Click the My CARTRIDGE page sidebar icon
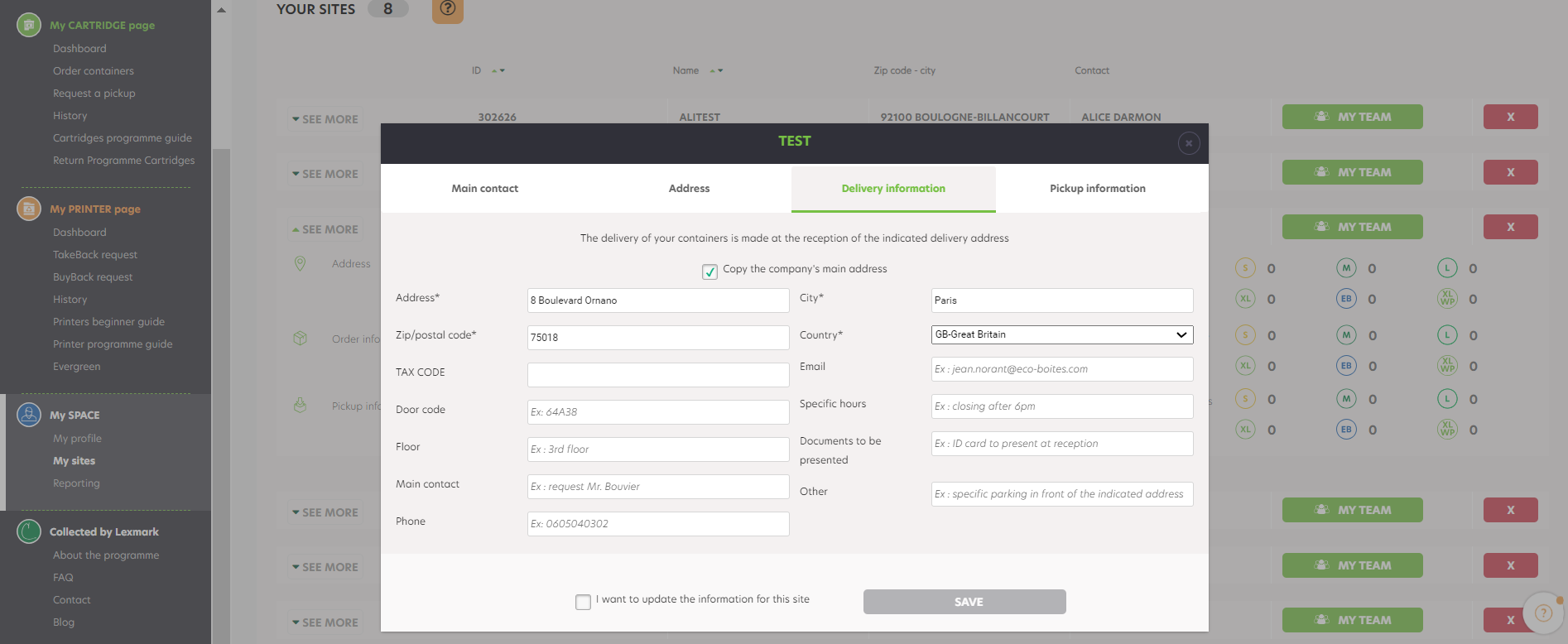Image resolution: width=1568 pixels, height=644 pixels. click(29, 25)
